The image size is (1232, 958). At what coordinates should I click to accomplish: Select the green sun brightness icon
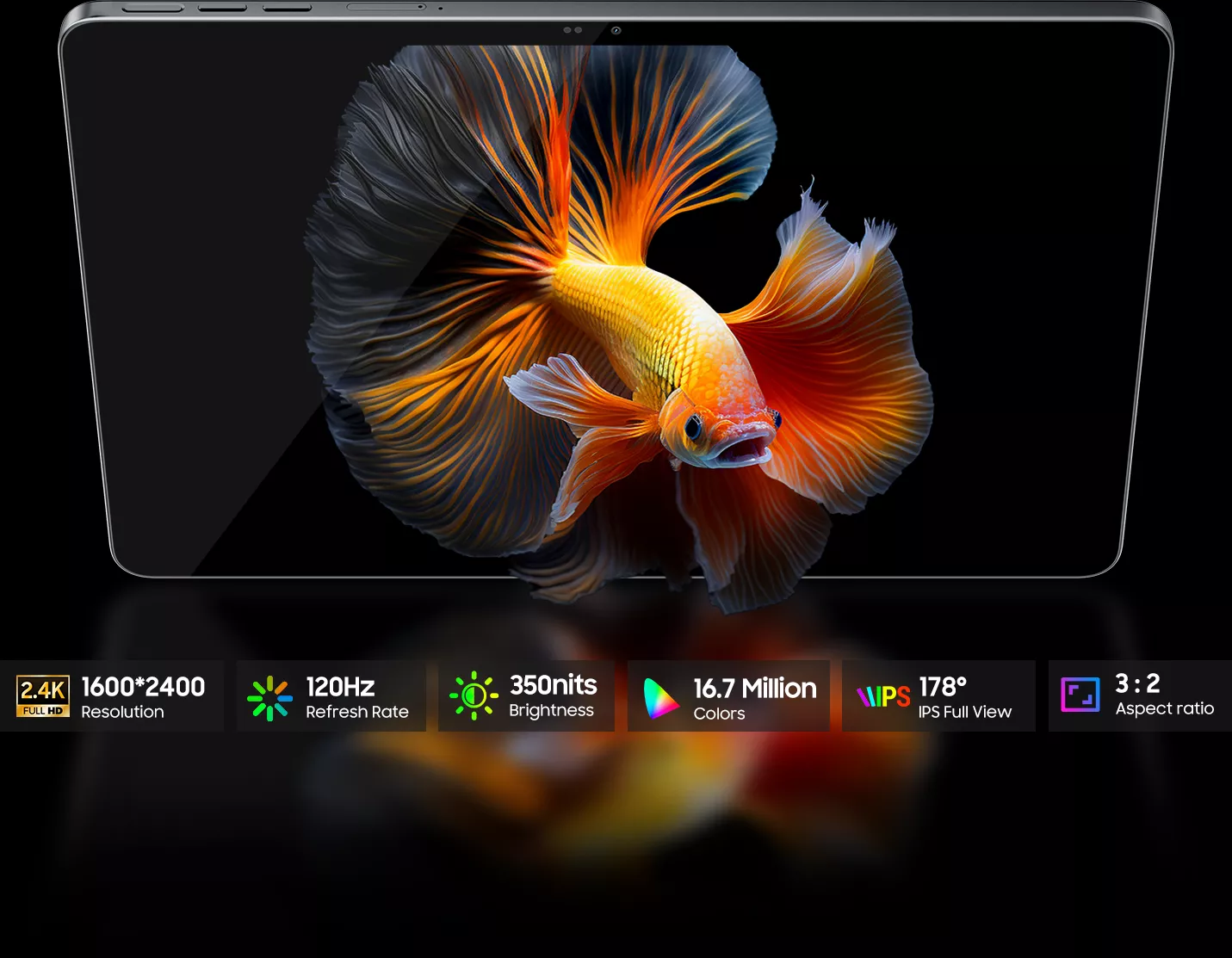pos(473,695)
